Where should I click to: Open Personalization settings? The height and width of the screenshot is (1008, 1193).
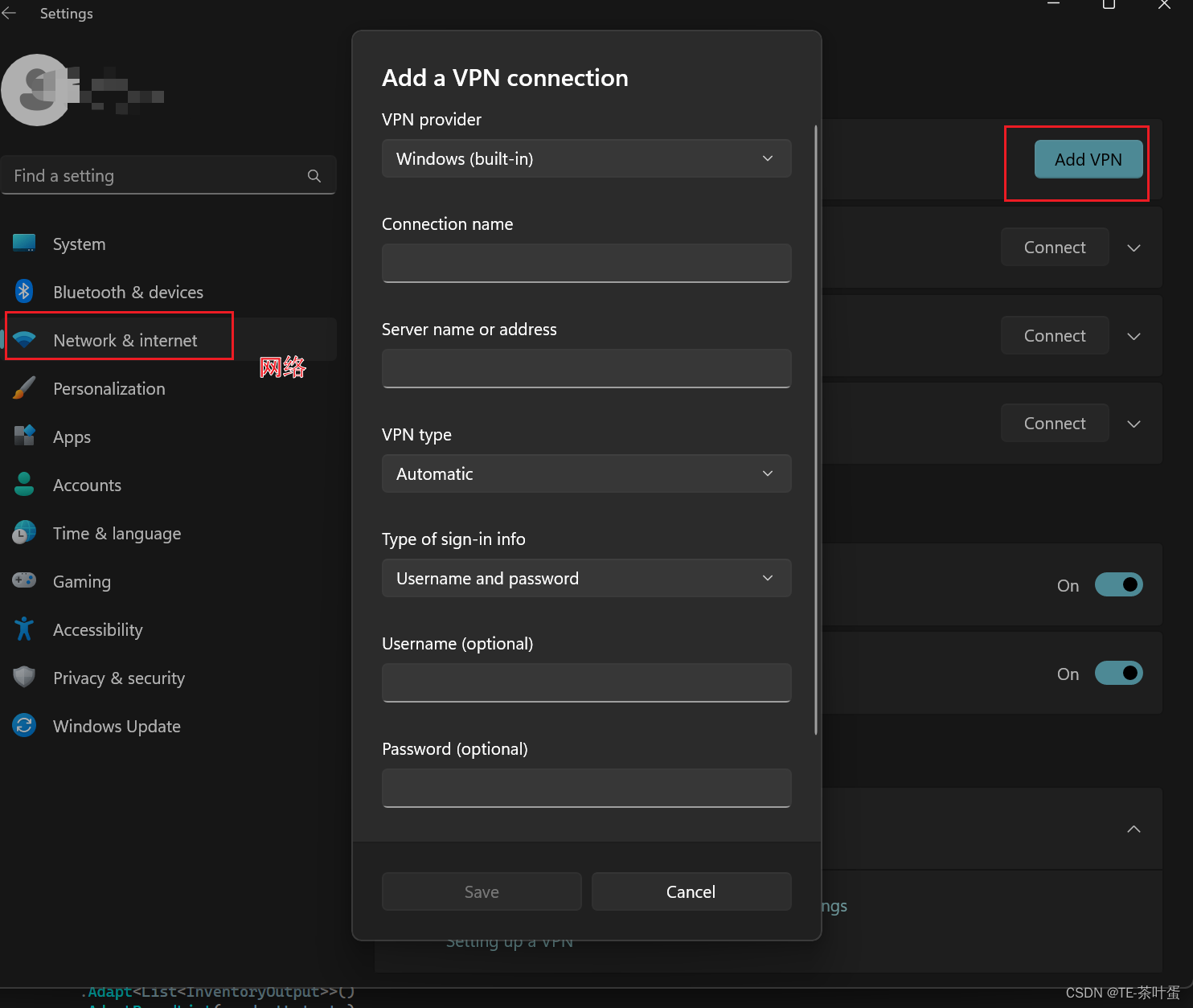pyautogui.click(x=169, y=389)
